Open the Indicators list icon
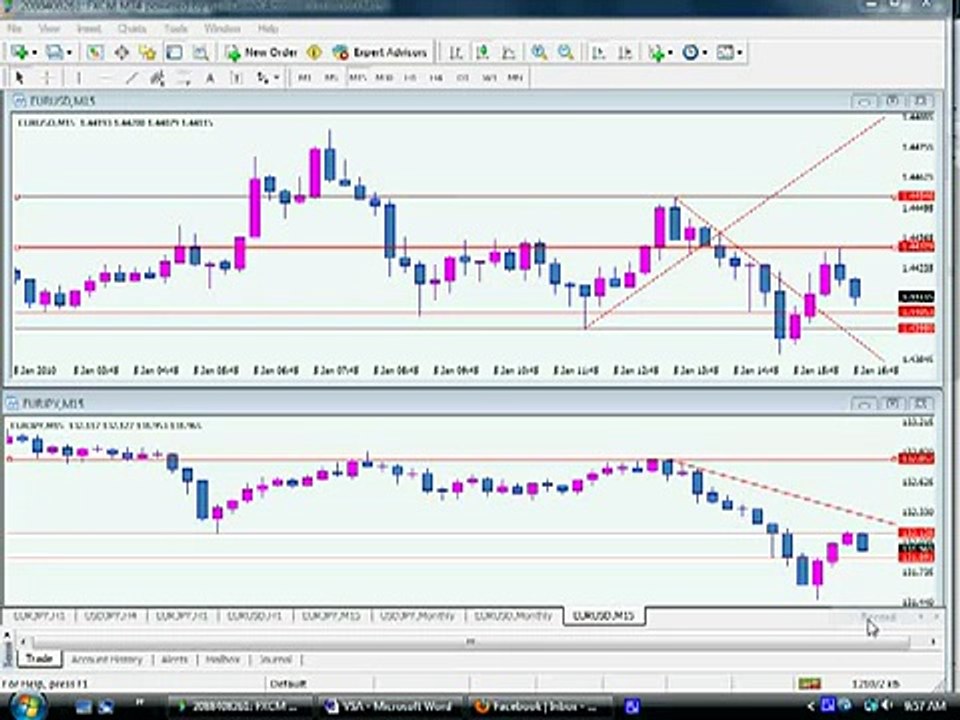The image size is (960, 720). pos(657,53)
